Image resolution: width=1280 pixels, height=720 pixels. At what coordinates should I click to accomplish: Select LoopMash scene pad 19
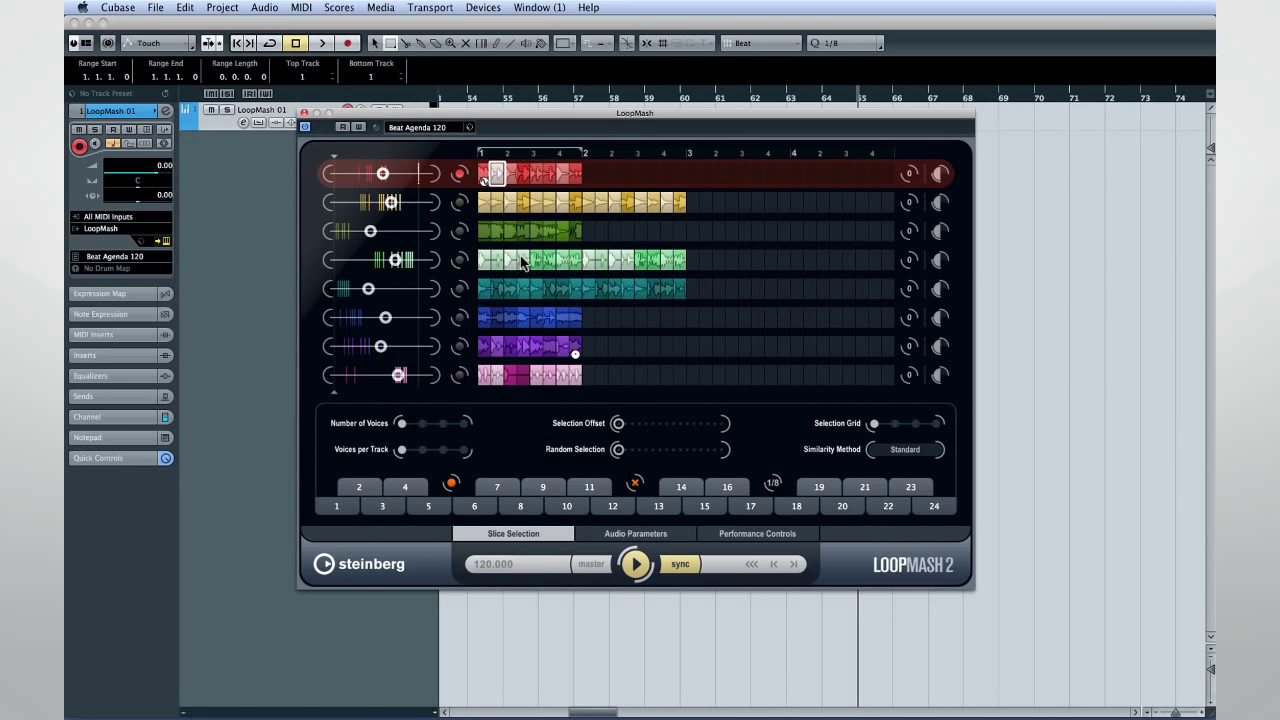819,487
